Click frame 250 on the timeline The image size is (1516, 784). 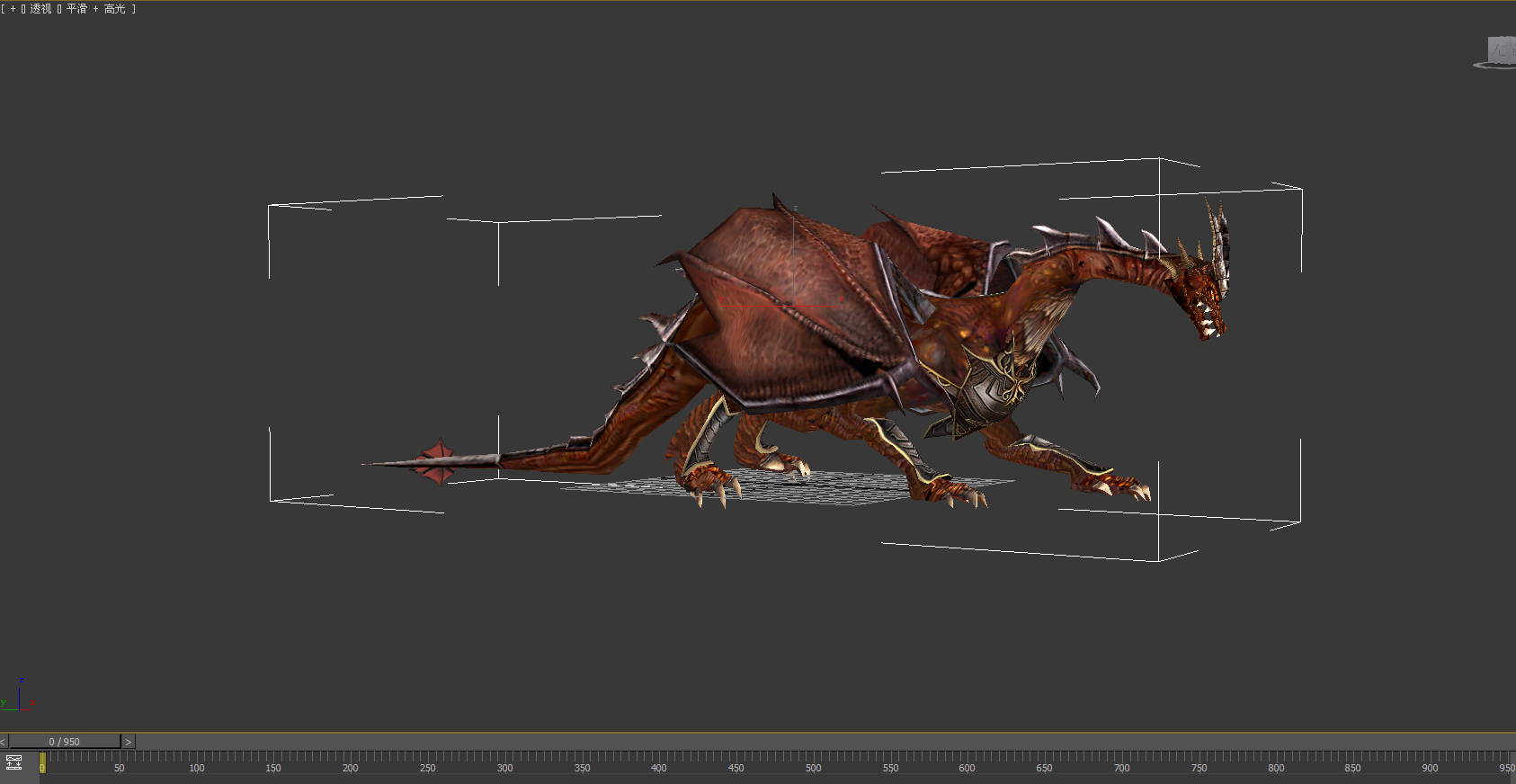coord(427,768)
